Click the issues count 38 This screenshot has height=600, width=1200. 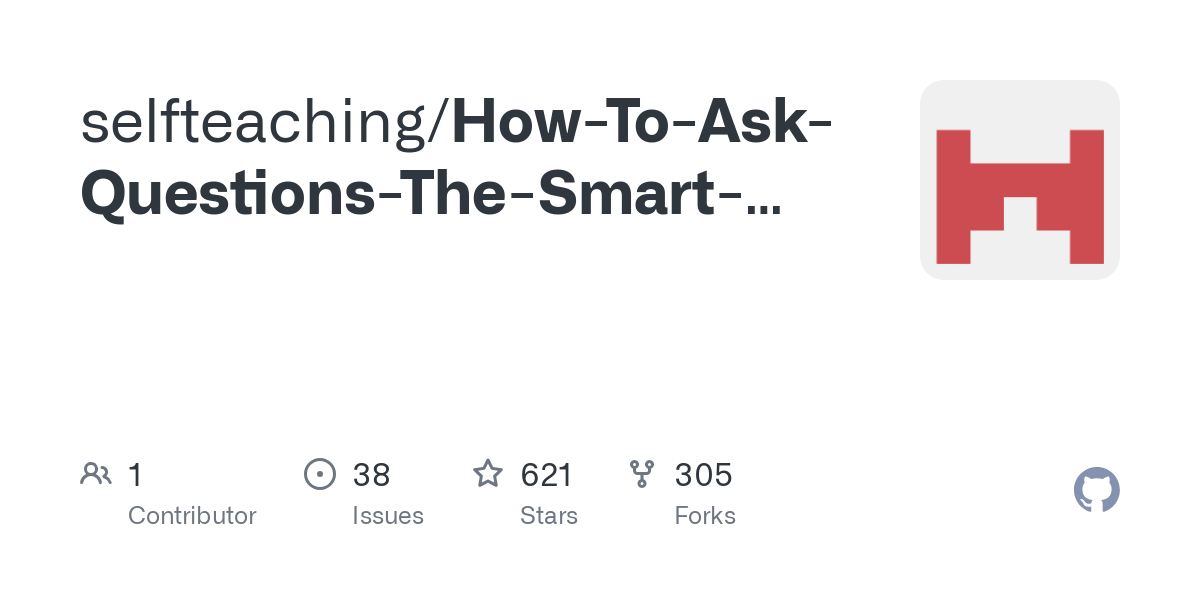click(x=371, y=475)
